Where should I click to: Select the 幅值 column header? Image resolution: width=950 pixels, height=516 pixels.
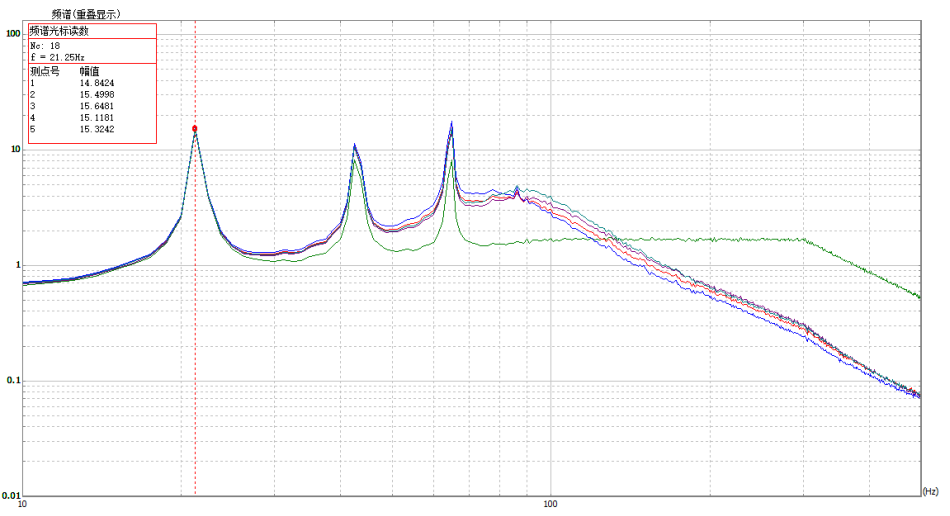(90, 71)
